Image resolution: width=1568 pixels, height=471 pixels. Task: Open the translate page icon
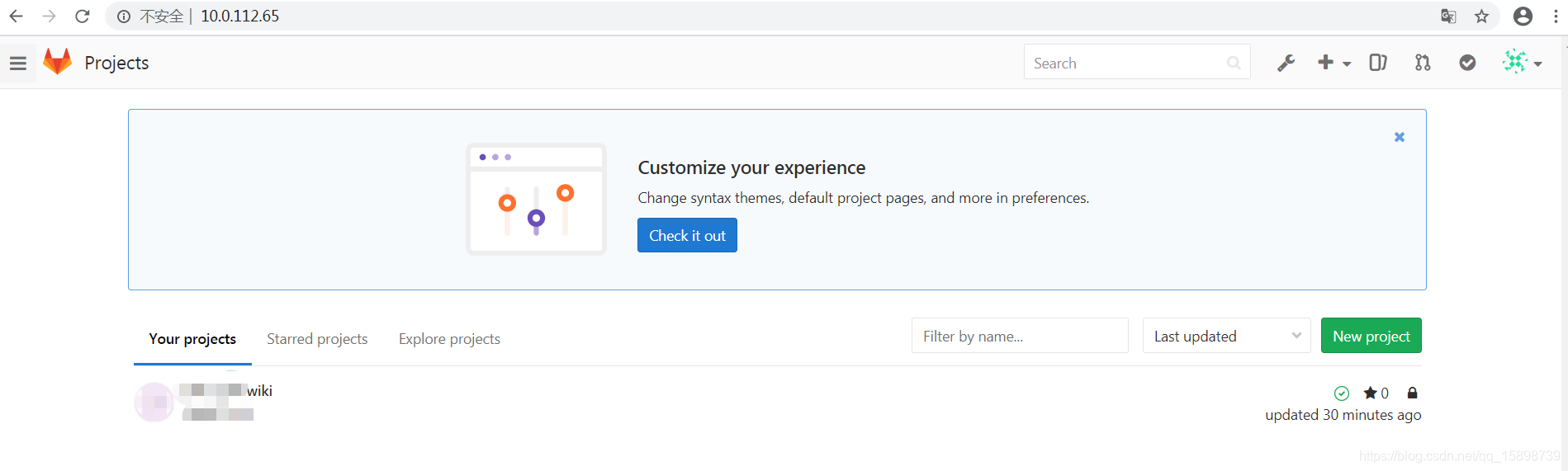pyautogui.click(x=1448, y=16)
